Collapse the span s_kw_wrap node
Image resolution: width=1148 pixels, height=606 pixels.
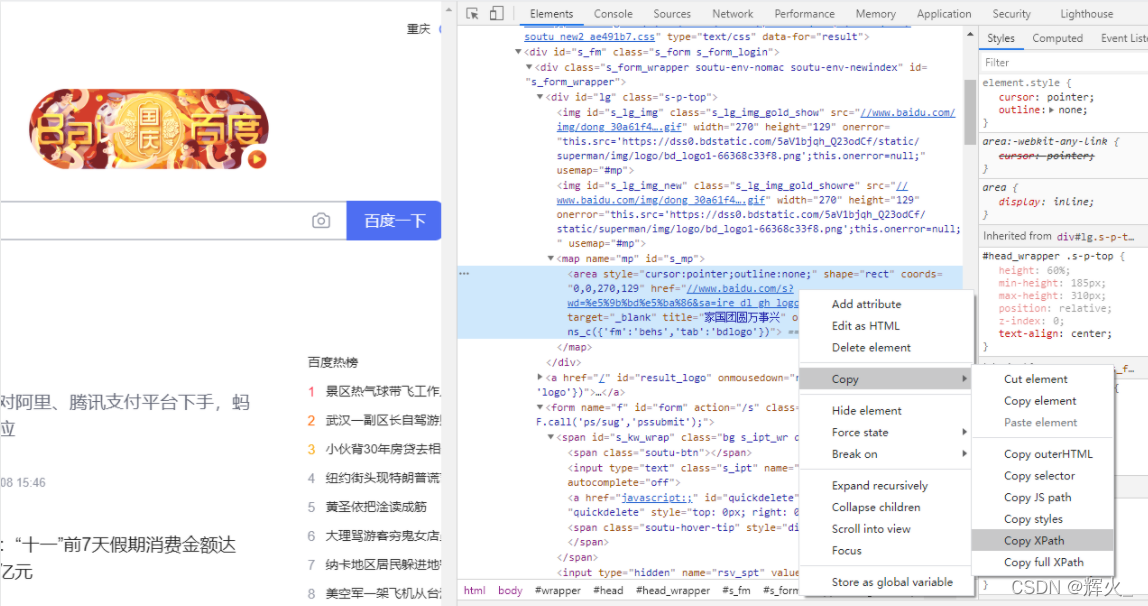tap(551, 438)
